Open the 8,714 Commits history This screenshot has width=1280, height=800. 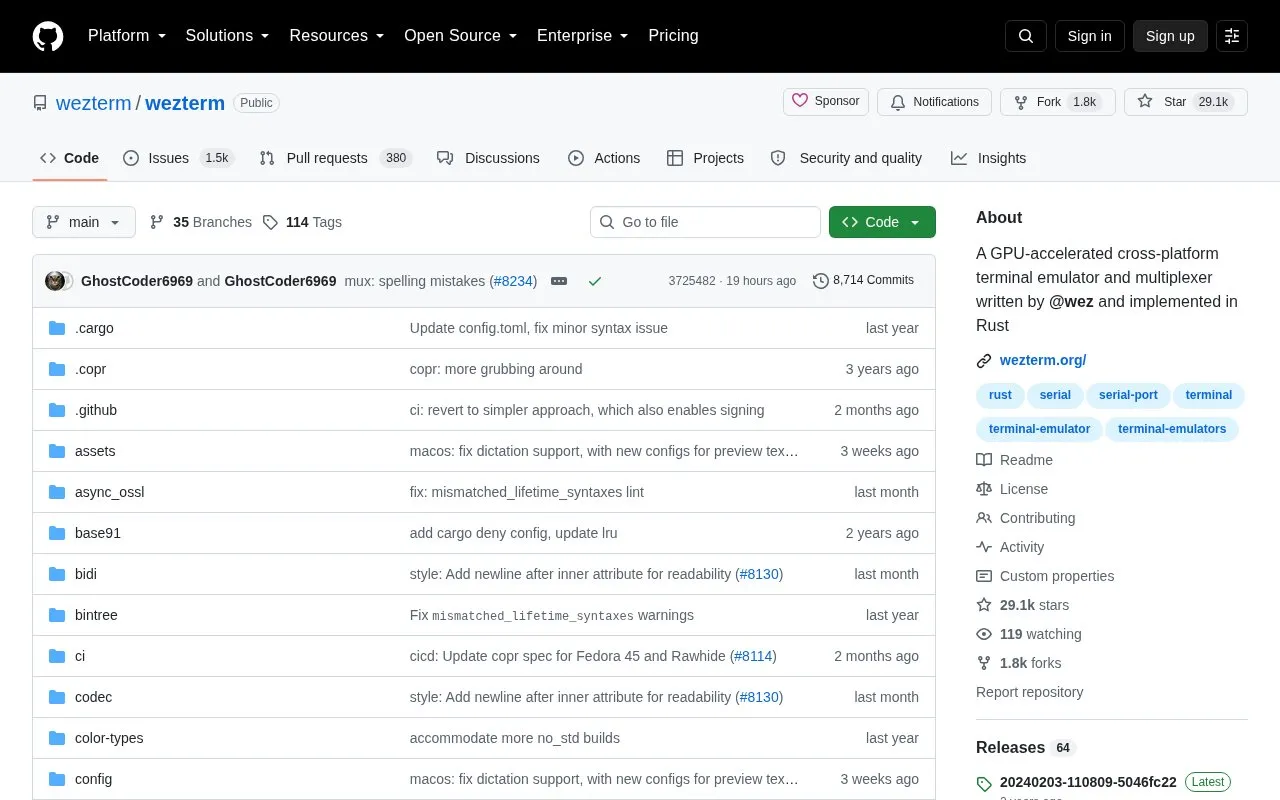(864, 281)
